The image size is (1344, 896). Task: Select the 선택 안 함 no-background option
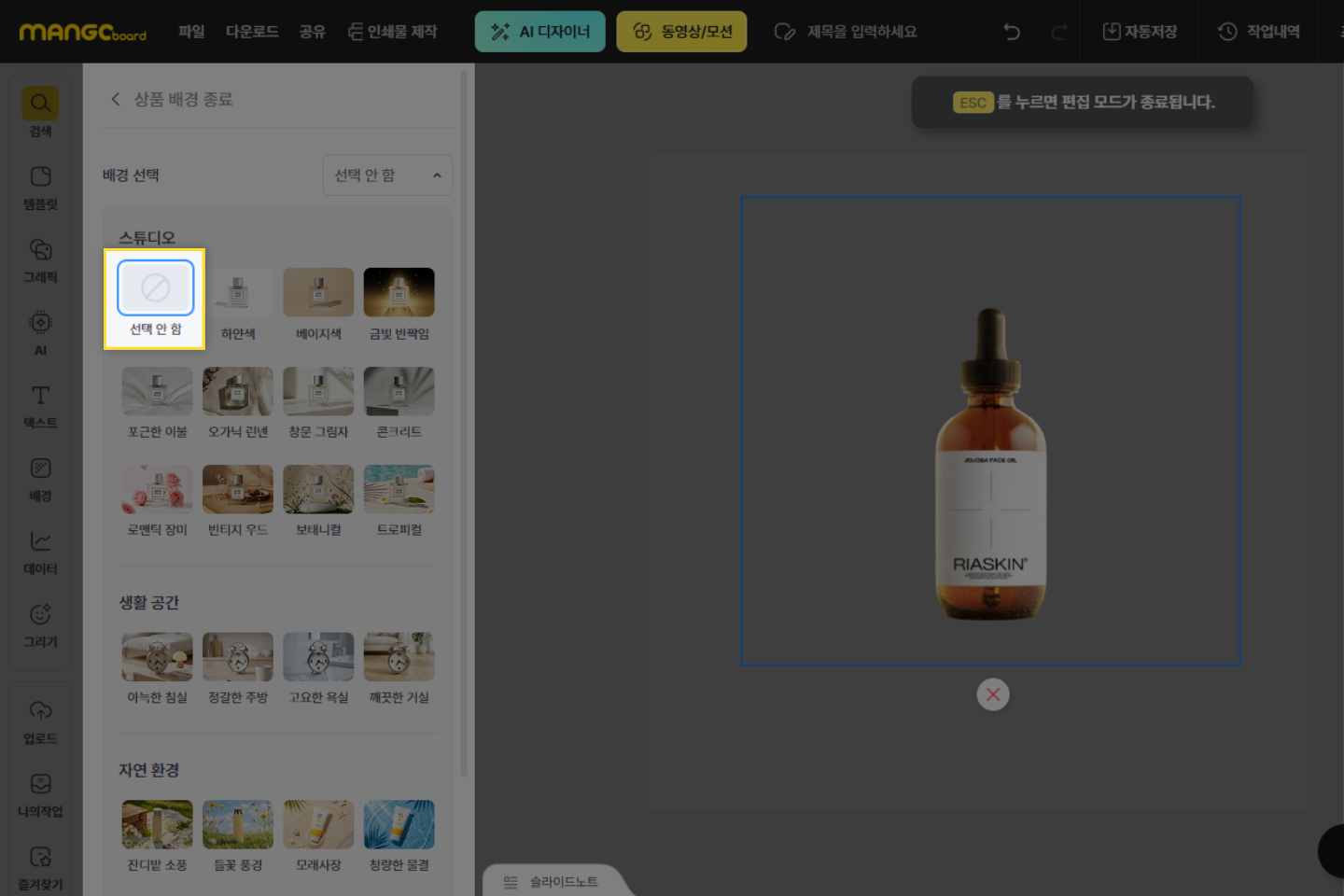click(x=155, y=289)
